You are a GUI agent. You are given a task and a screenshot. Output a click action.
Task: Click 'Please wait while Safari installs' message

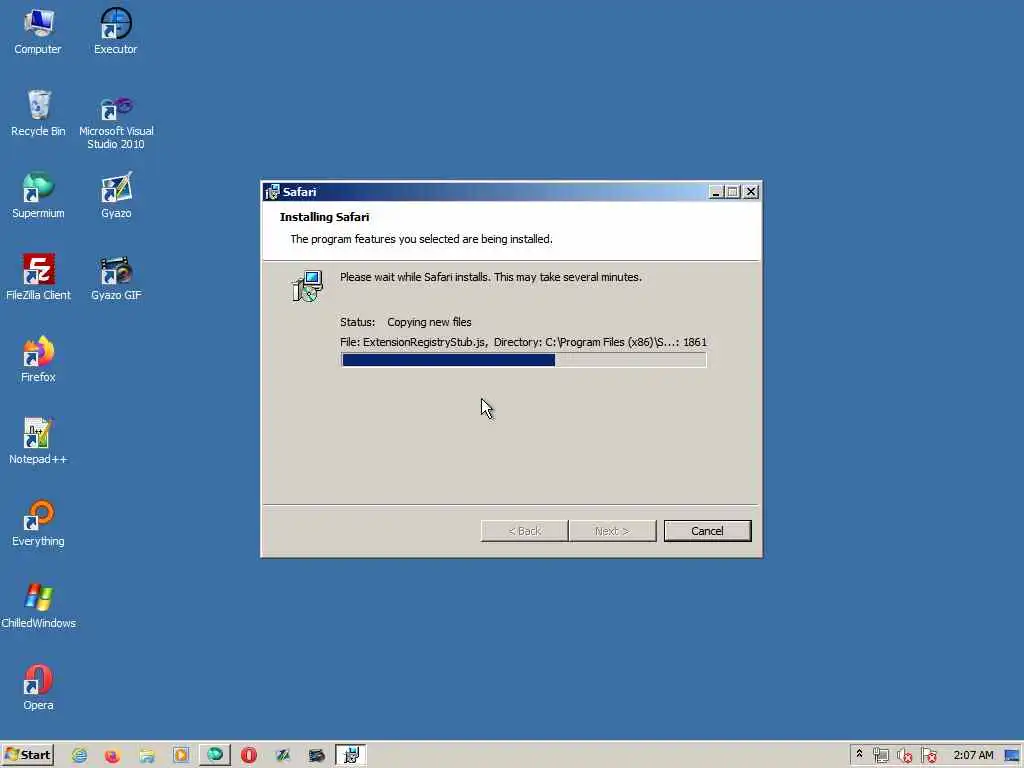[490, 277]
